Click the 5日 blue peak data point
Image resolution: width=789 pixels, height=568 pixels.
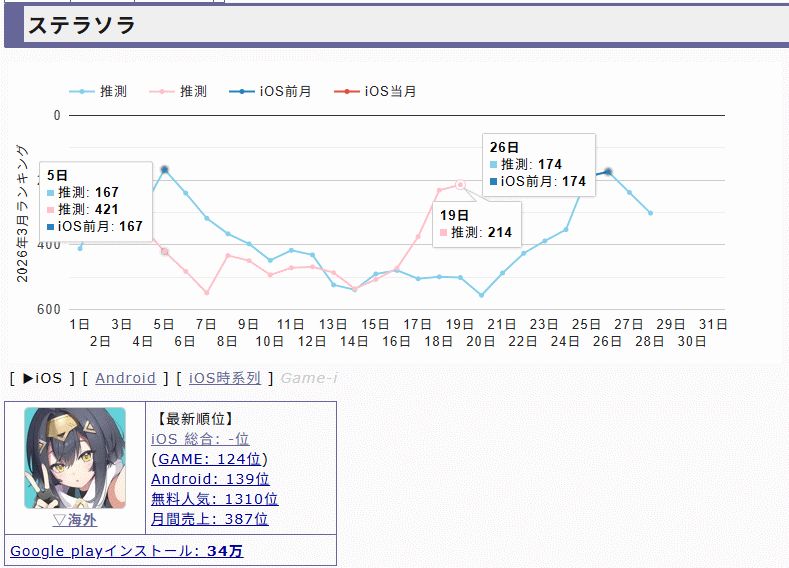pos(165,170)
